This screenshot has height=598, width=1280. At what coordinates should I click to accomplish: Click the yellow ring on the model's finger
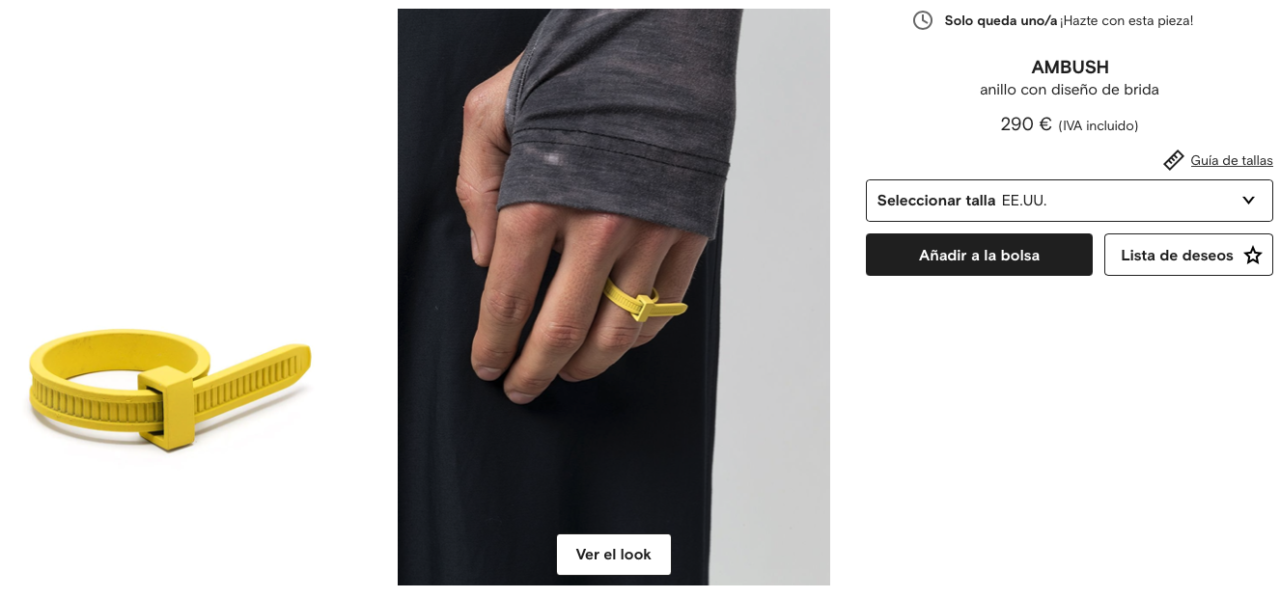(645, 300)
